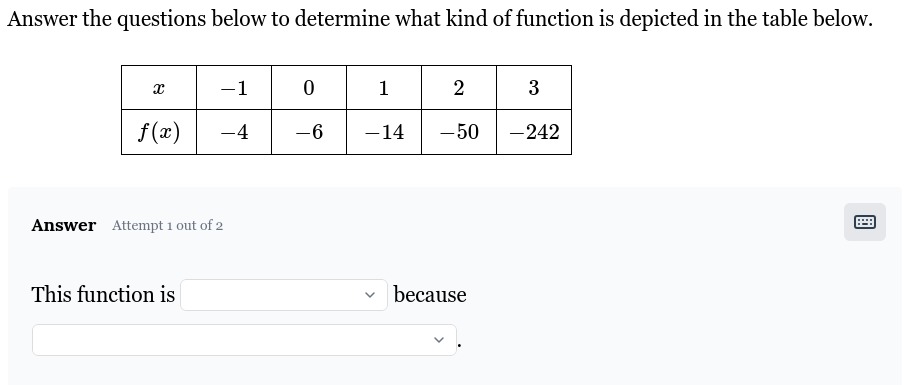Open the function type dropdown
The height and width of the screenshot is (385, 908).
[x=284, y=295]
